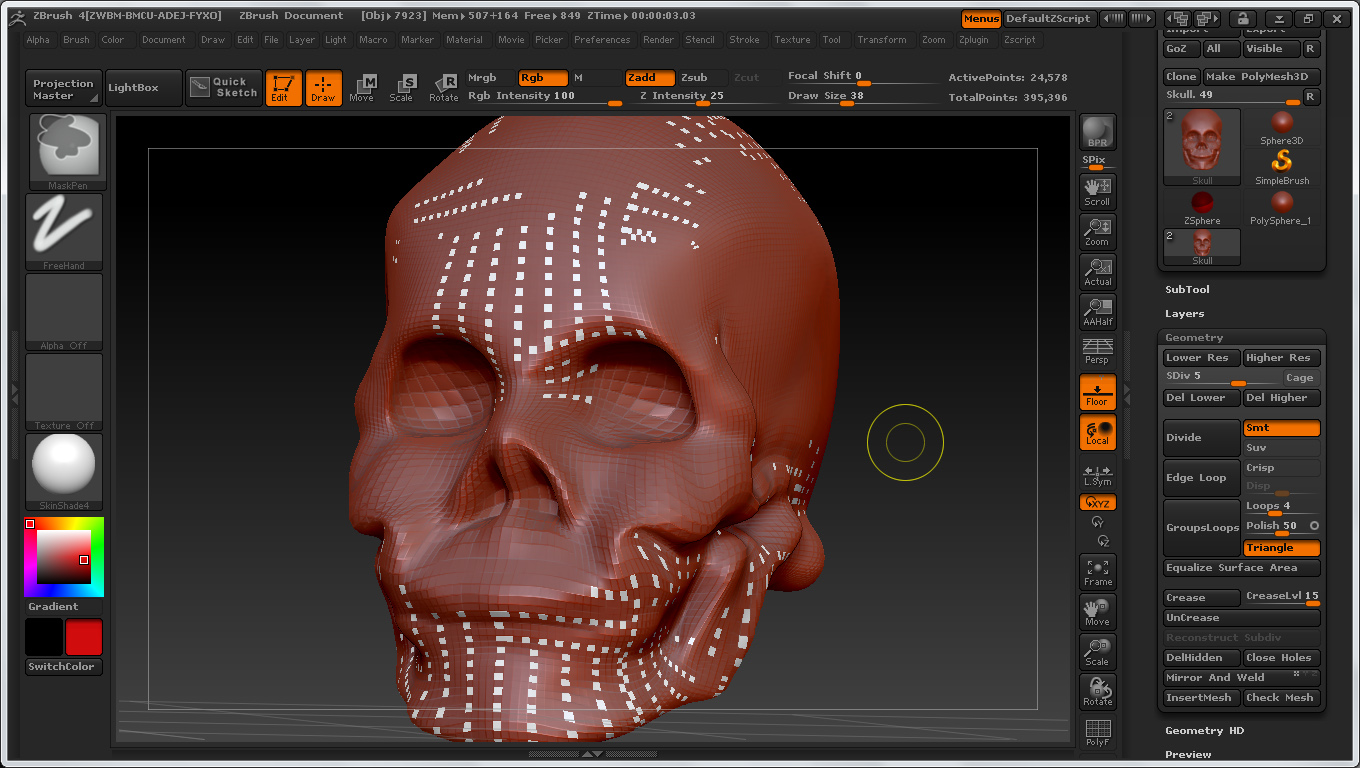
Task: Select the PolySphere_1 tool
Action: [x=1282, y=207]
